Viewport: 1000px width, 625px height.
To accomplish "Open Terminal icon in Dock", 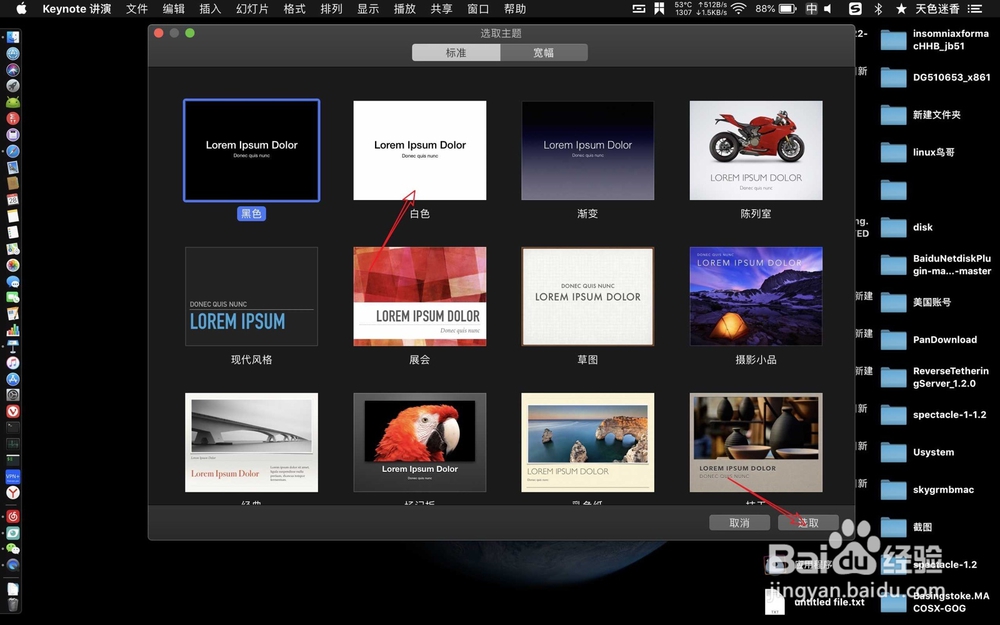I will (13, 427).
